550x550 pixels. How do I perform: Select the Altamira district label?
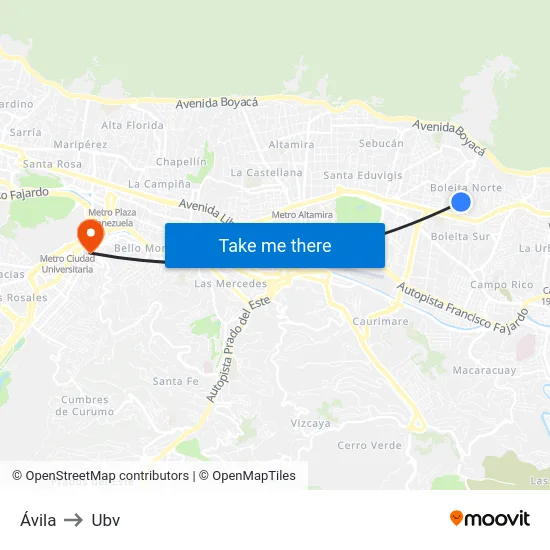point(291,145)
